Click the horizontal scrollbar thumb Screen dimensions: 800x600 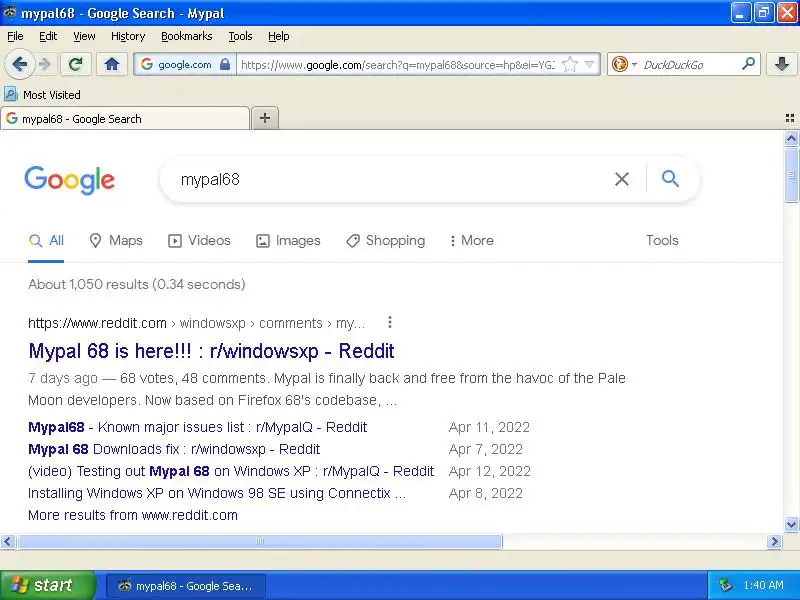[260, 541]
